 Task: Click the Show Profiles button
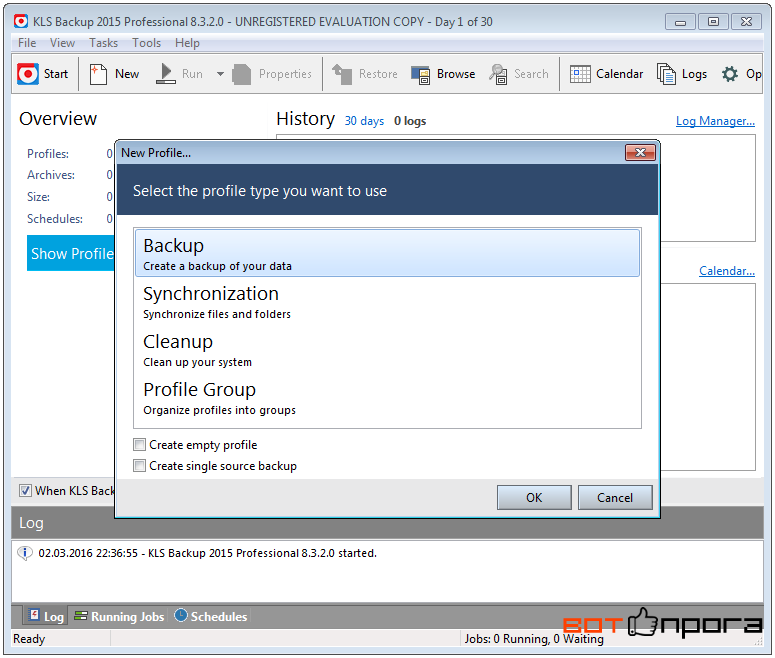click(71, 253)
